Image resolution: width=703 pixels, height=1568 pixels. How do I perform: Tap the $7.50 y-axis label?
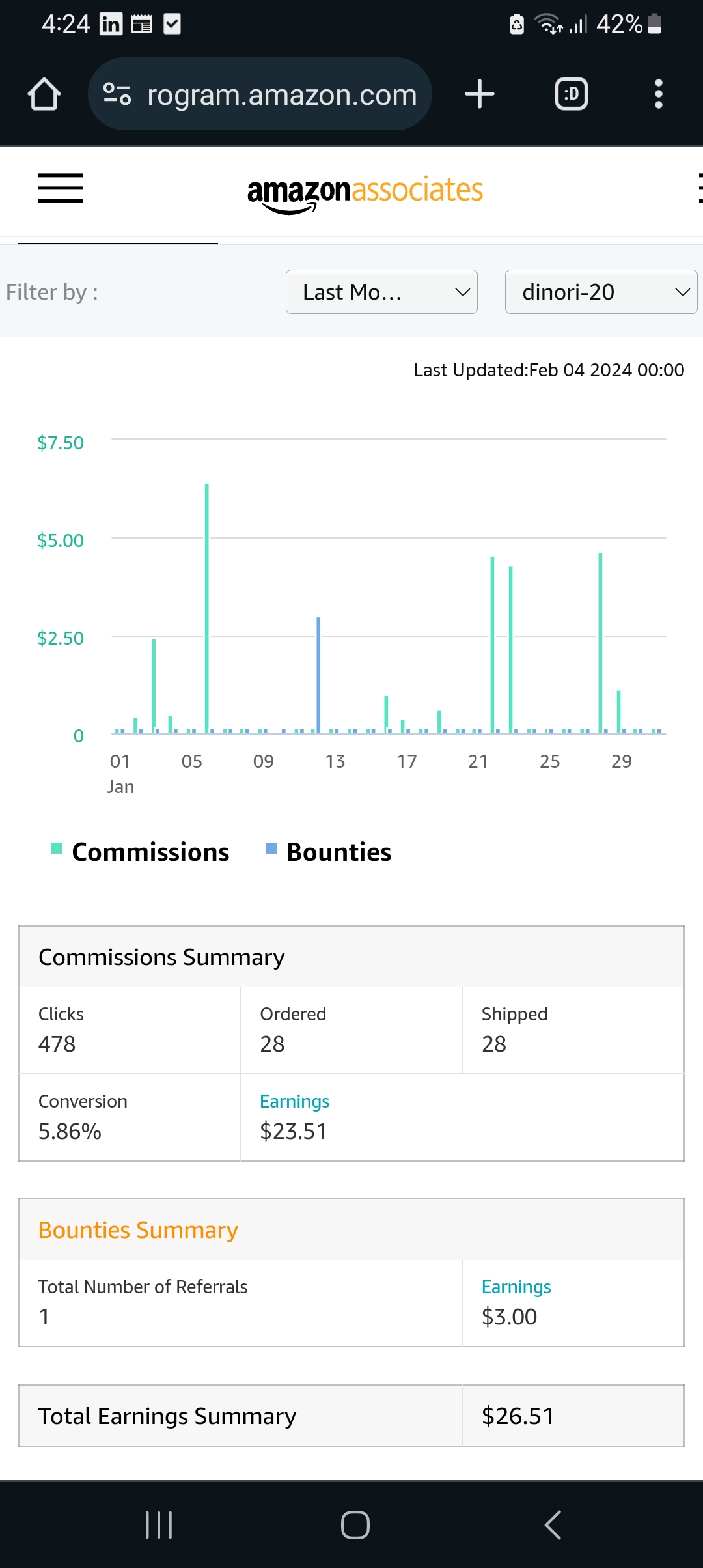[x=61, y=443]
